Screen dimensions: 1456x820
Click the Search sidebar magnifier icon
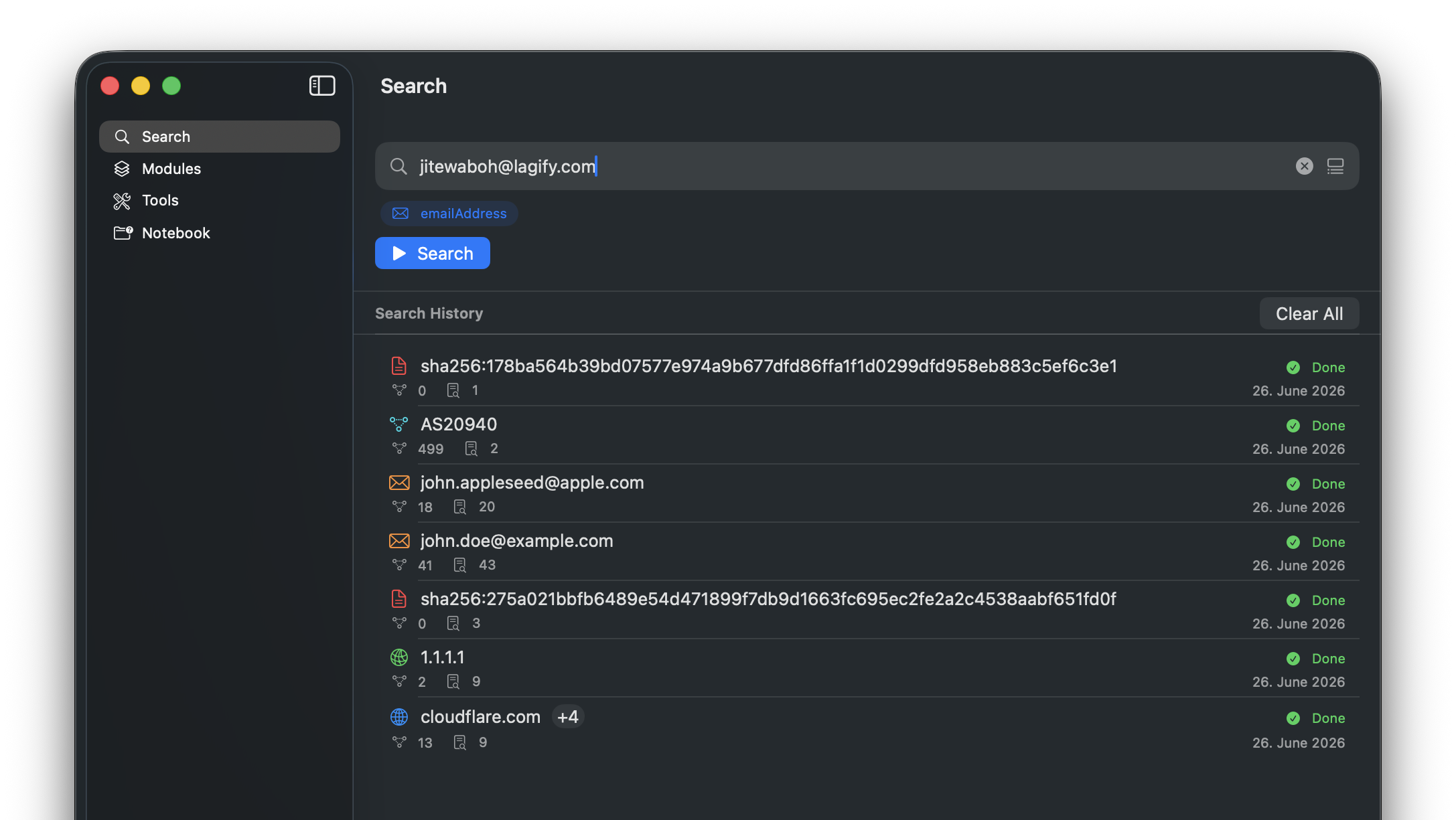tap(122, 137)
